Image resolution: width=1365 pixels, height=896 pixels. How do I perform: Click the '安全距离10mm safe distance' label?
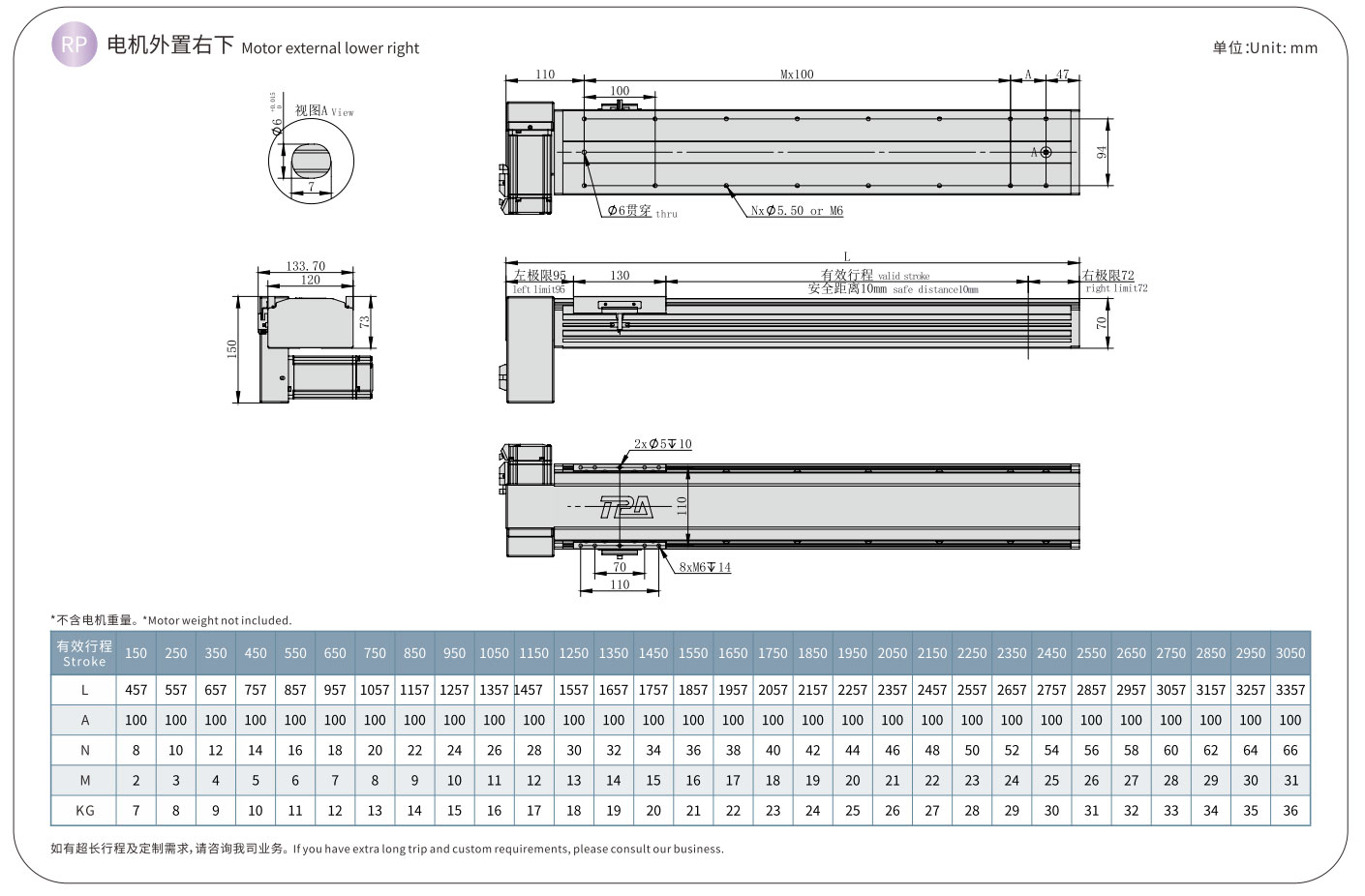point(893,288)
